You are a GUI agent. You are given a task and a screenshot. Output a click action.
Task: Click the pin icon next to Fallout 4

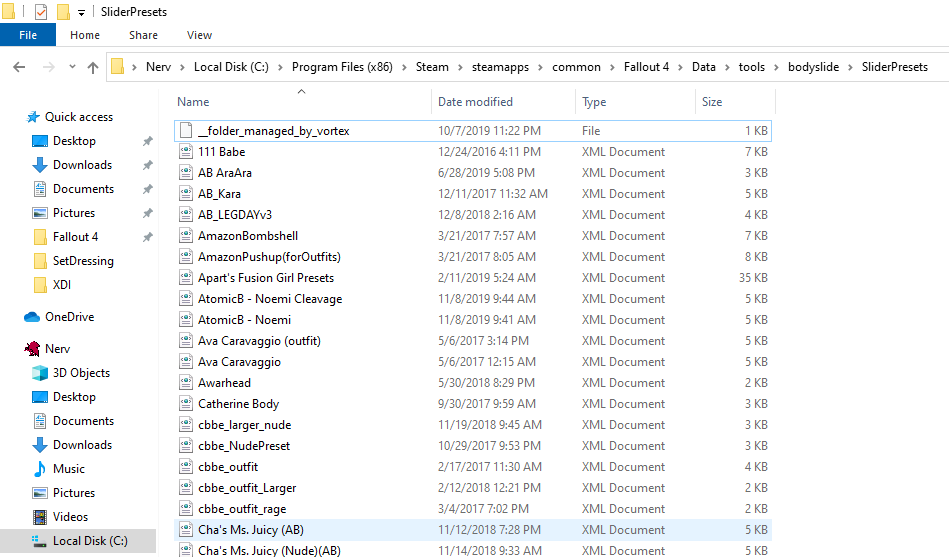click(x=147, y=237)
